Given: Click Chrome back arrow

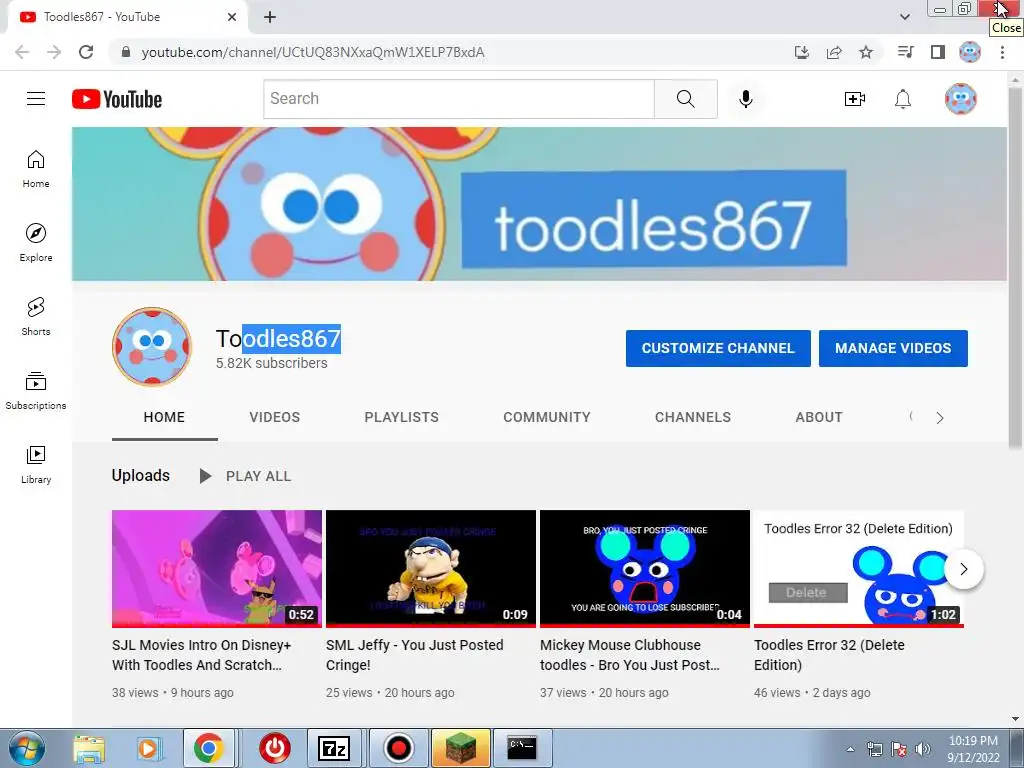Looking at the screenshot, I should click(22, 52).
